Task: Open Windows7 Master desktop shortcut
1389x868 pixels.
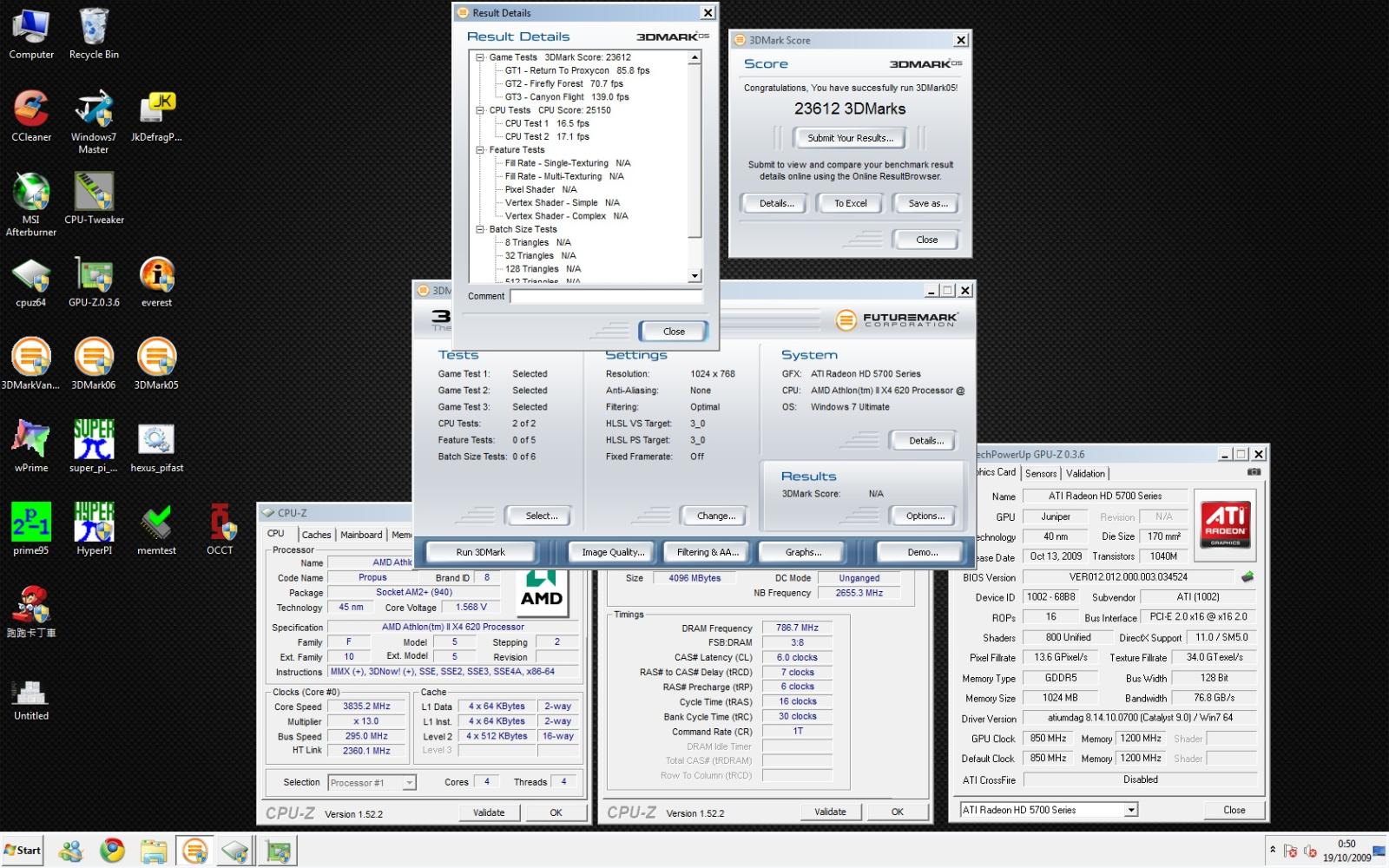Action: (x=94, y=122)
